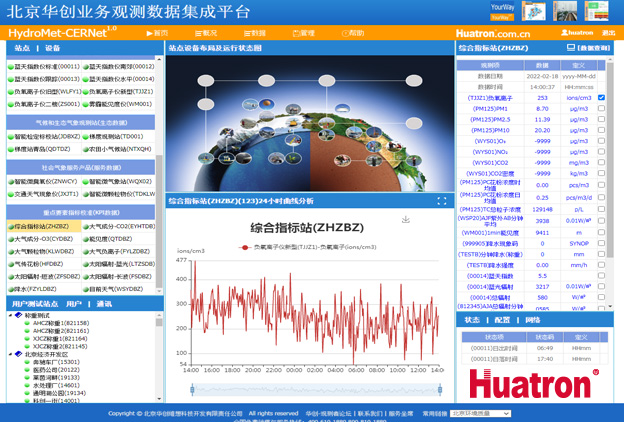Click the fullscreen icon on station map header

(442, 48)
